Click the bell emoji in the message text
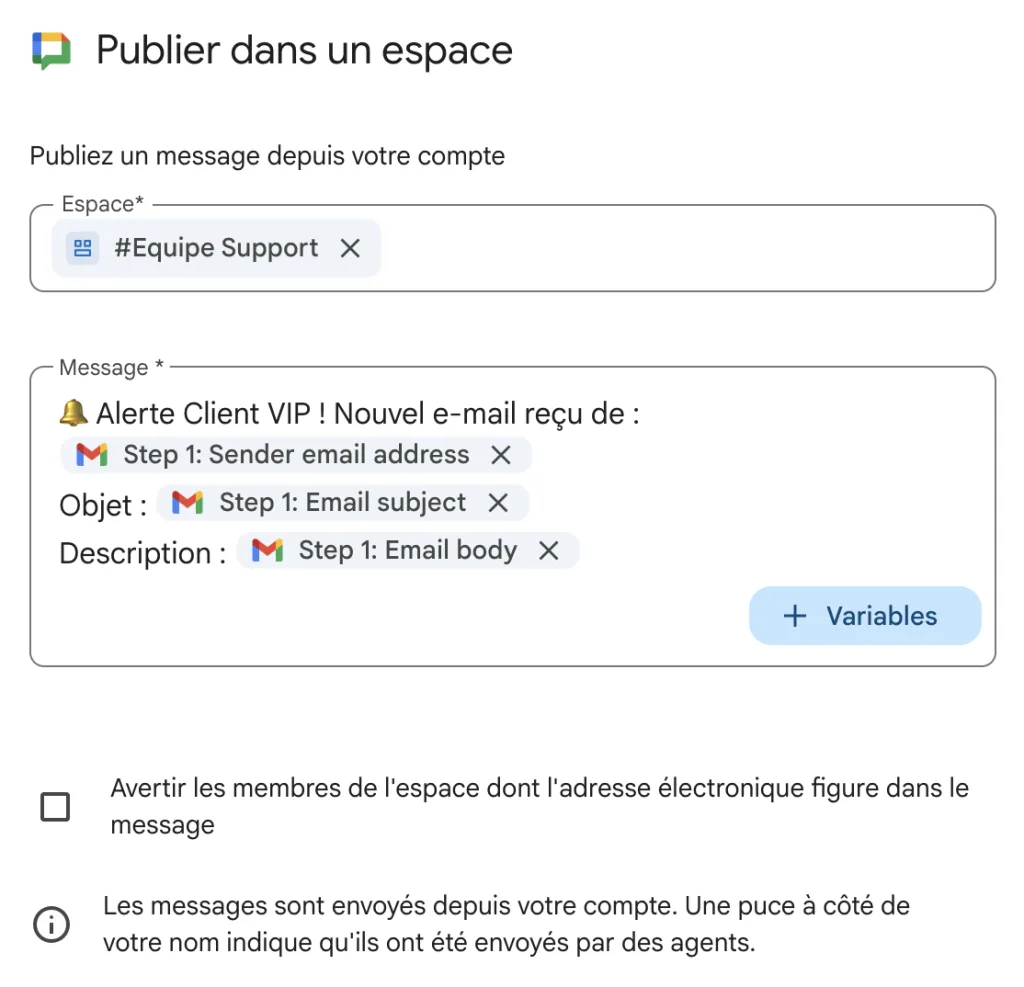This screenshot has width=1024, height=987. [x=73, y=411]
